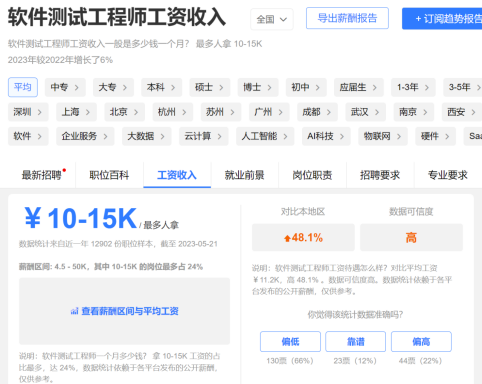The image size is (482, 384).
Task: Open the 全国 region dropdown
Action: click(x=272, y=19)
